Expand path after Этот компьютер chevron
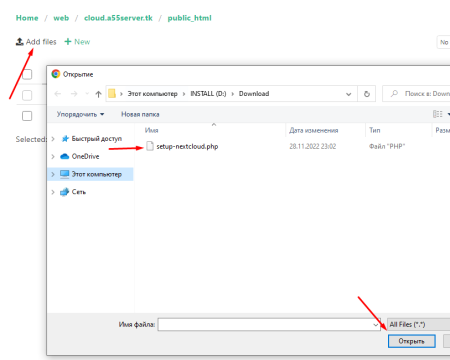The height and width of the screenshot is (360, 450). tap(184, 94)
